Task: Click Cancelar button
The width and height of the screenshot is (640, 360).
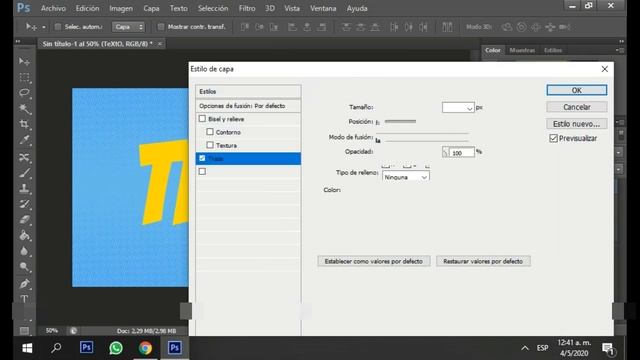Action: click(577, 107)
